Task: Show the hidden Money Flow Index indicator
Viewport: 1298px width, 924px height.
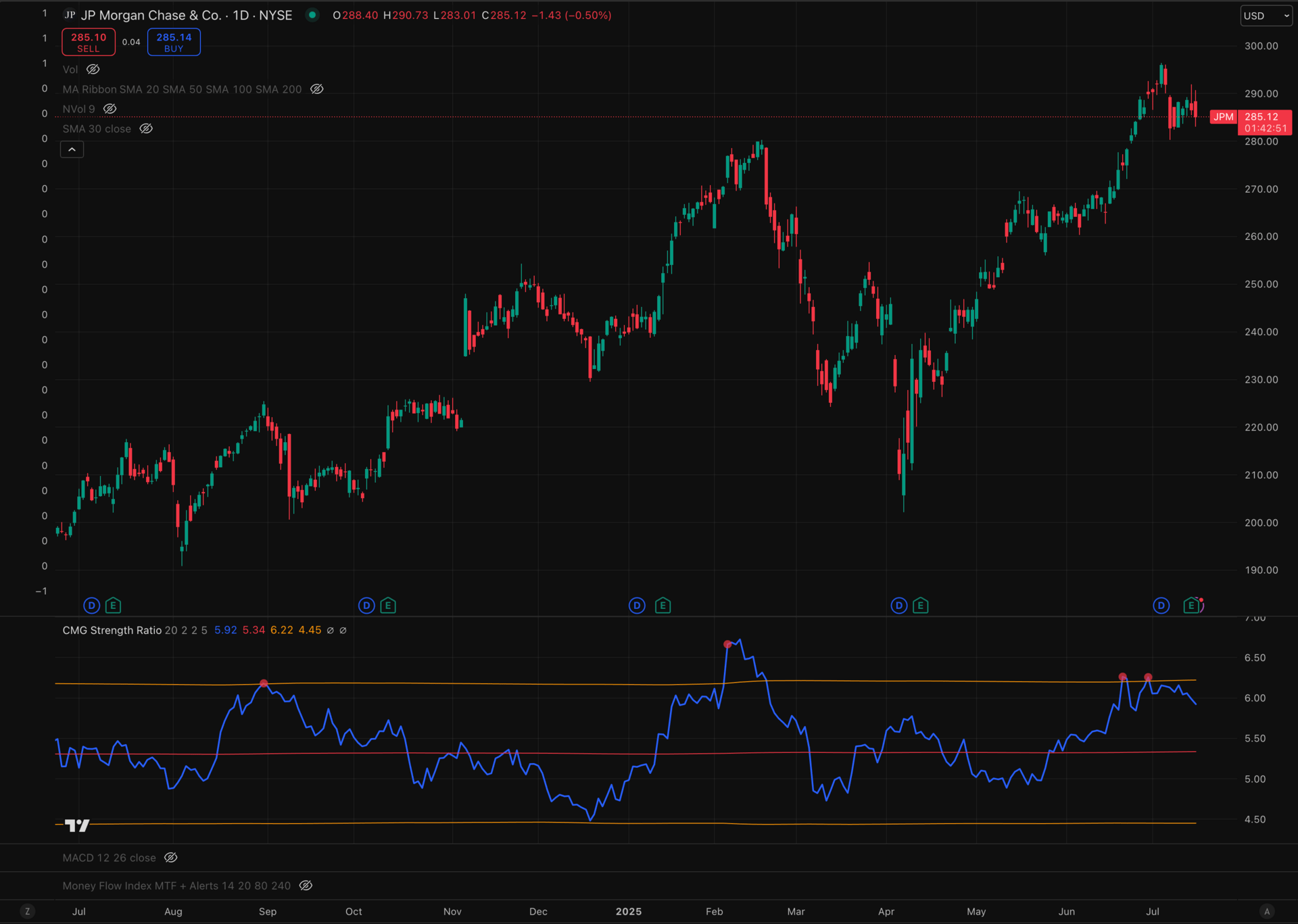Action: tap(306, 885)
